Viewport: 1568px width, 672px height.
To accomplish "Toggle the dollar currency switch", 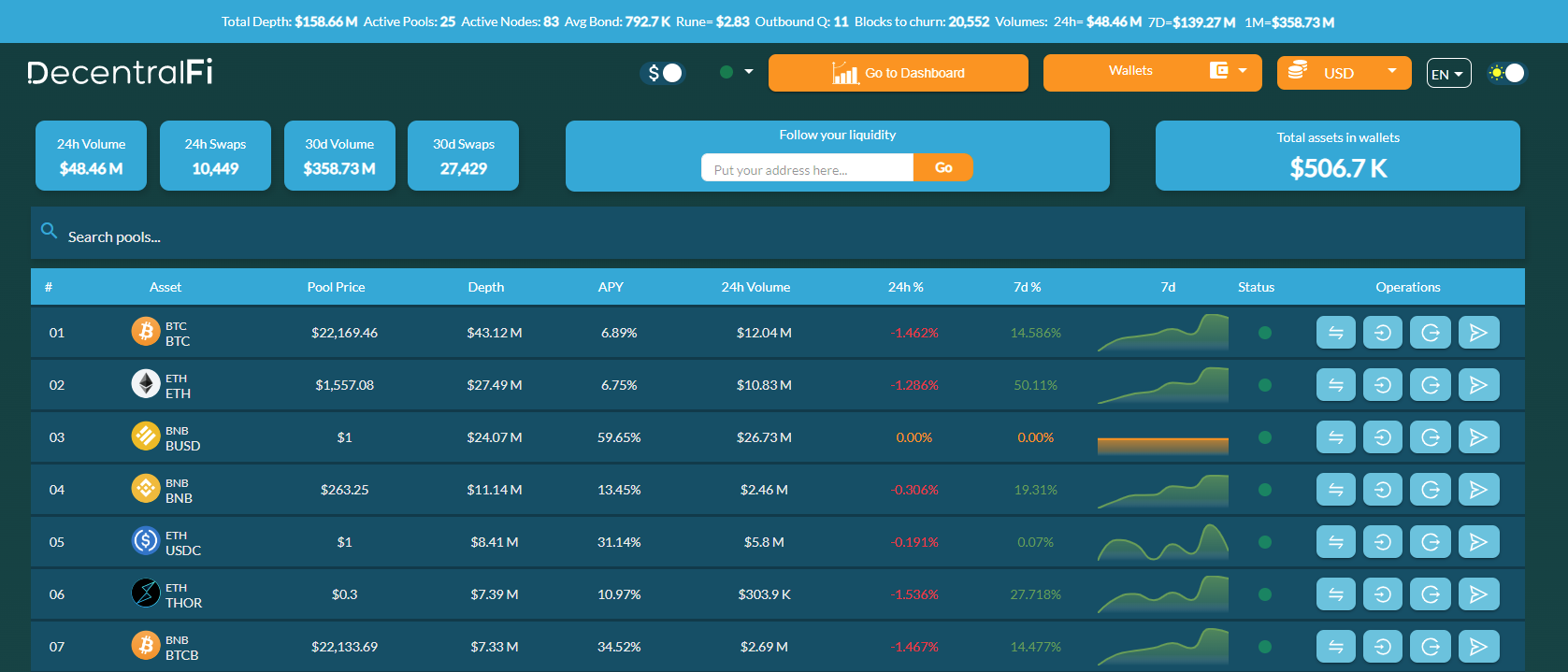I will point(663,73).
